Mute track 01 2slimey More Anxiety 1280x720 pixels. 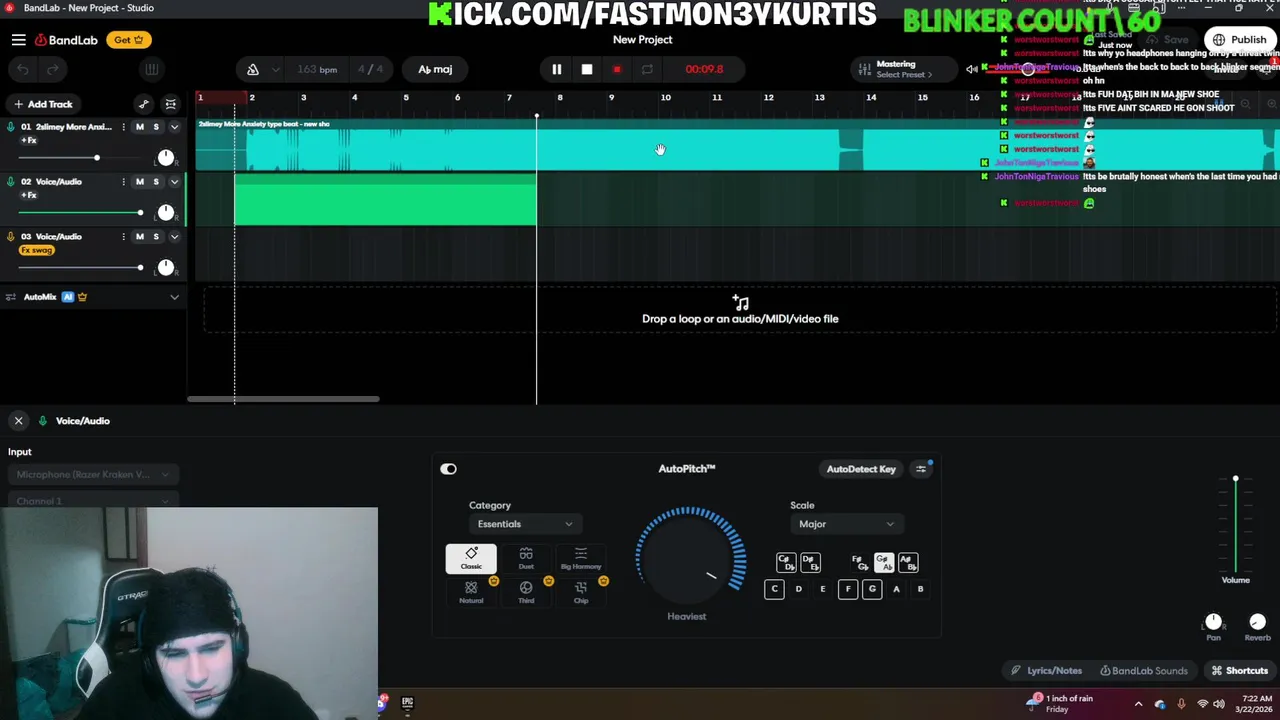coord(140,127)
